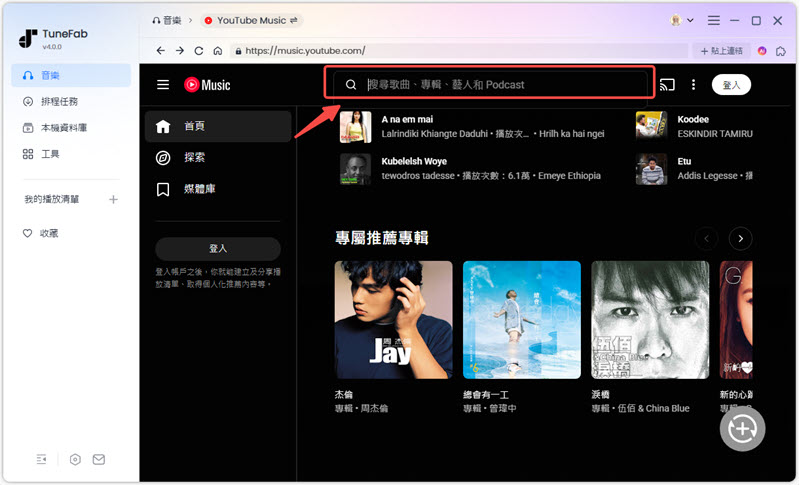
Task: Click artist tewodros tadesse
Action: pos(418,175)
